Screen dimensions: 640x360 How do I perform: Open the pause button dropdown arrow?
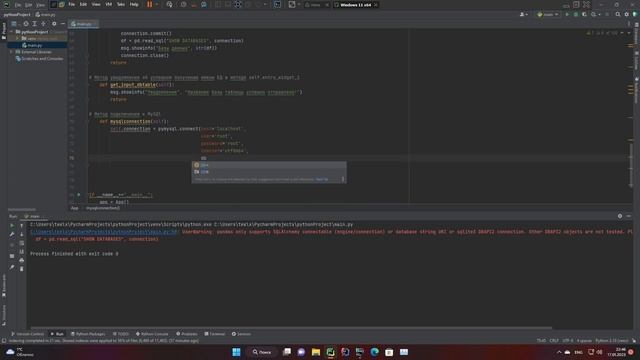pos(157,4)
